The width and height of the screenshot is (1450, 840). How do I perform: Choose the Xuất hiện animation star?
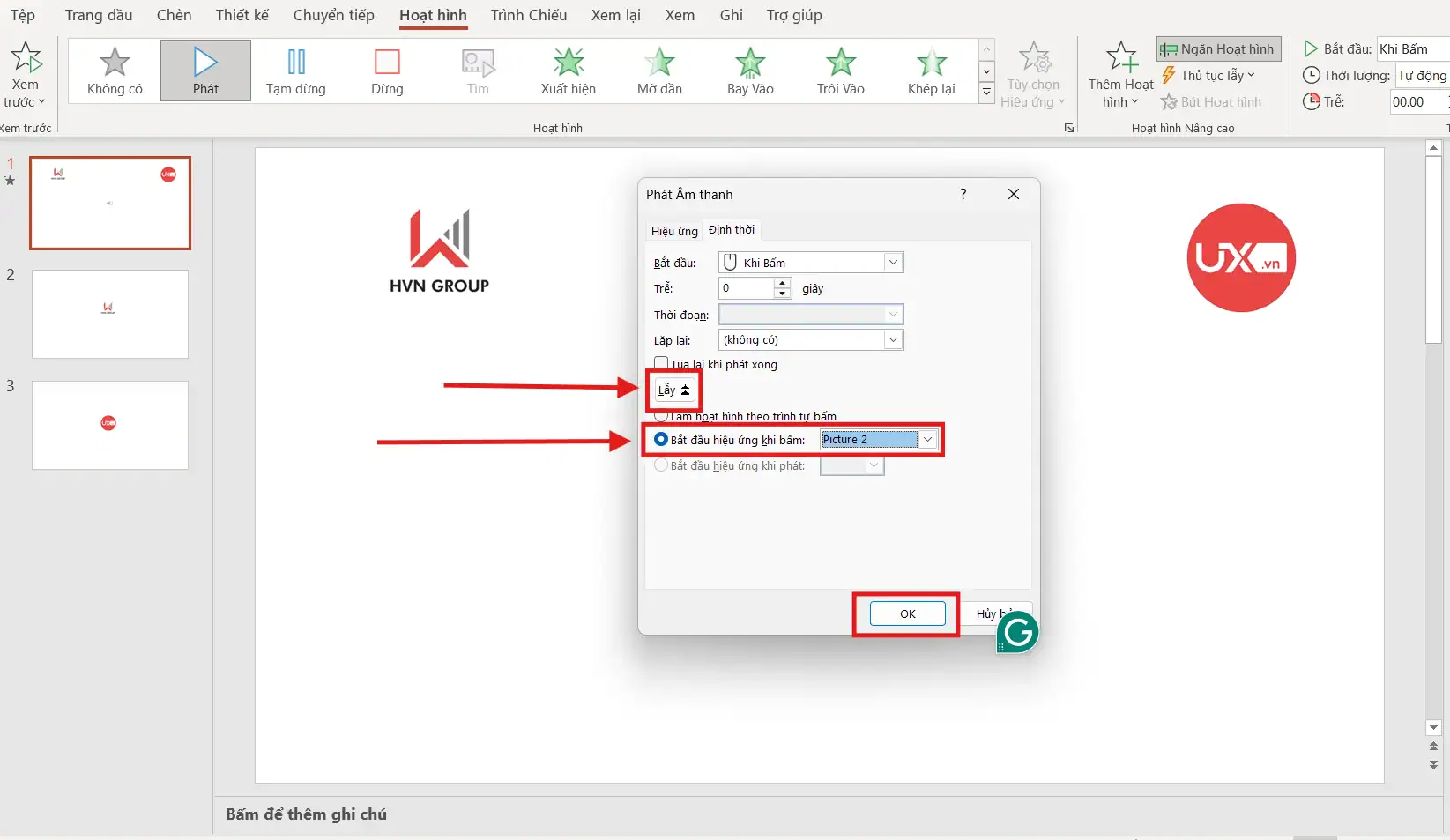coord(568,71)
